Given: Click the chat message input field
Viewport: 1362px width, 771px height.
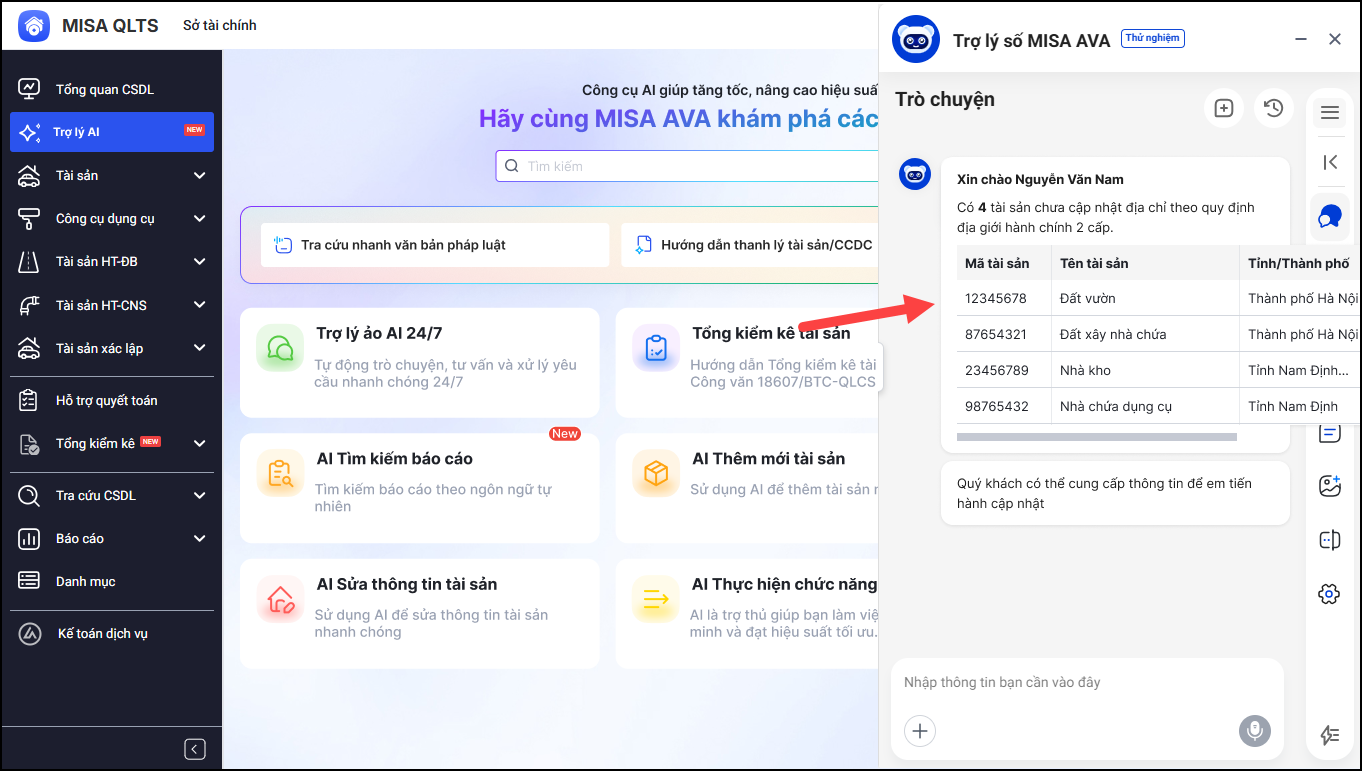Looking at the screenshot, I should pyautogui.click(x=1086, y=683).
